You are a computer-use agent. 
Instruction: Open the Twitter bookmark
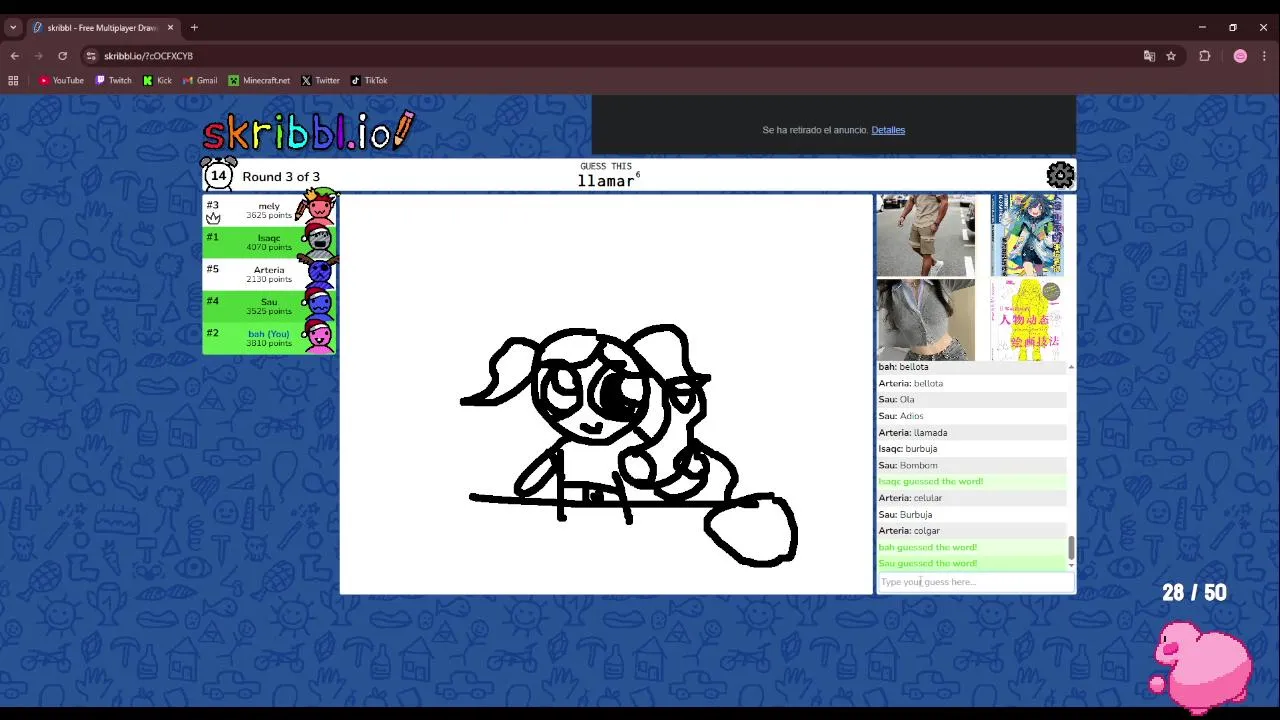point(321,81)
